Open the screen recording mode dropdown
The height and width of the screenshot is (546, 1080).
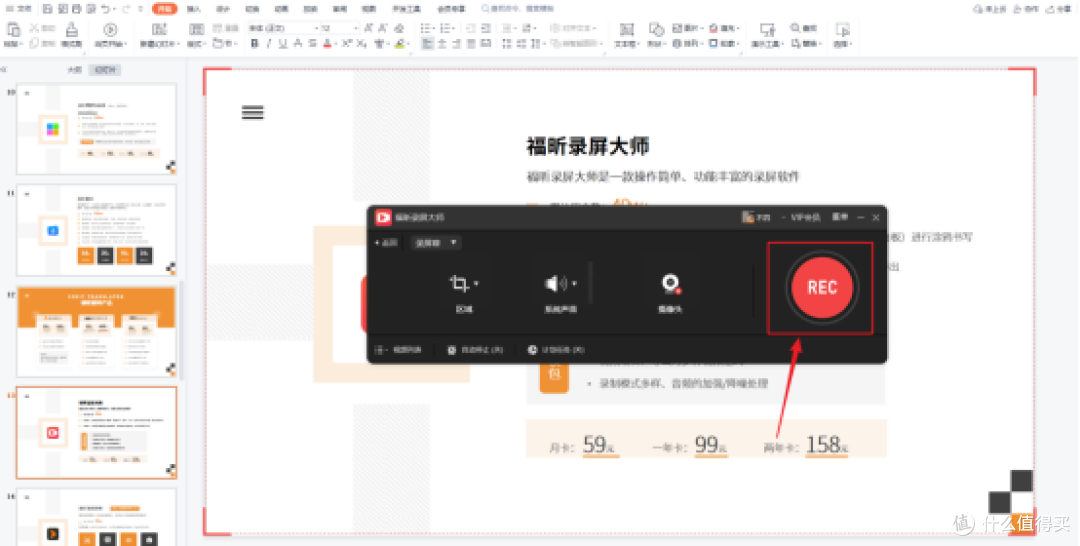click(x=436, y=243)
